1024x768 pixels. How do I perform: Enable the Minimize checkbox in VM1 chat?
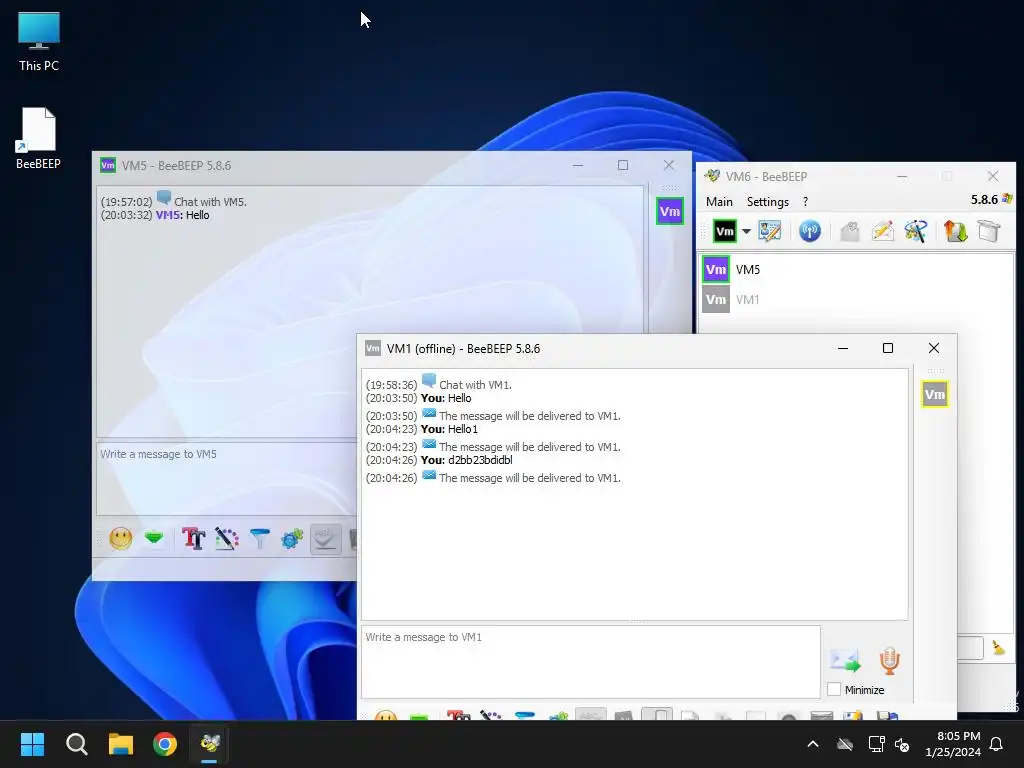[x=834, y=690]
